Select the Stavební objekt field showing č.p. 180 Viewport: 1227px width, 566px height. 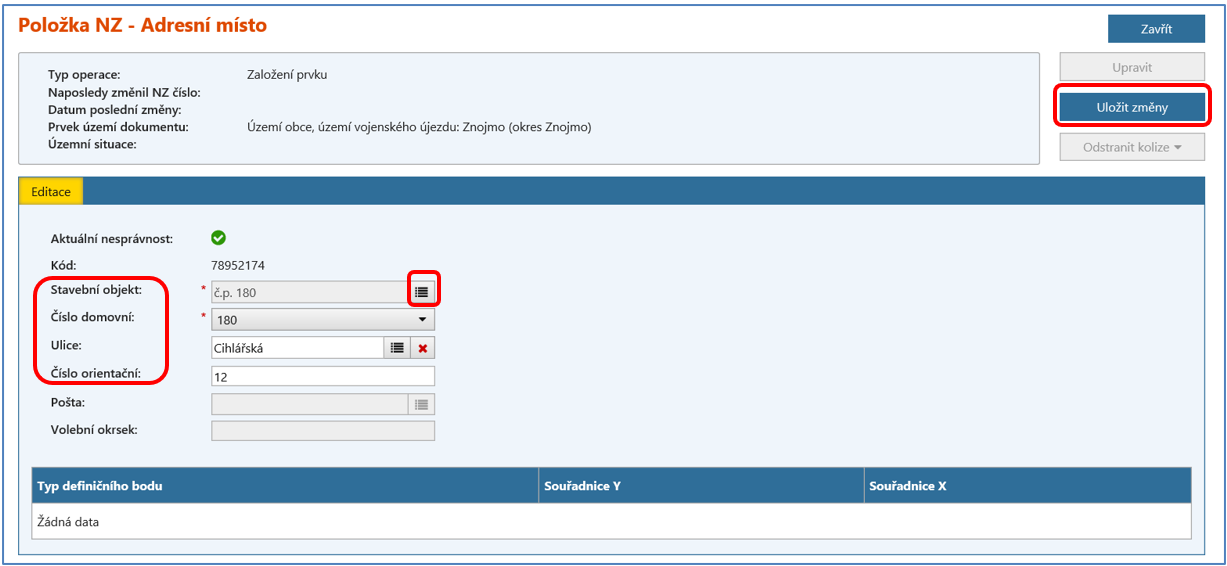(308, 292)
